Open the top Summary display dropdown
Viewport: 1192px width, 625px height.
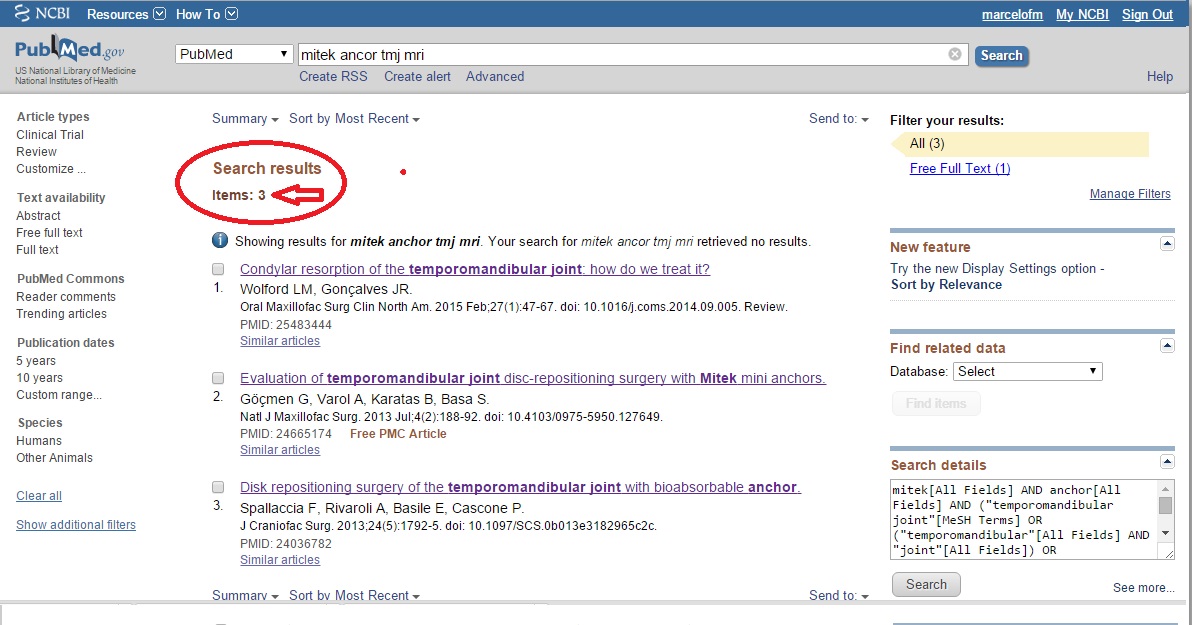point(245,119)
